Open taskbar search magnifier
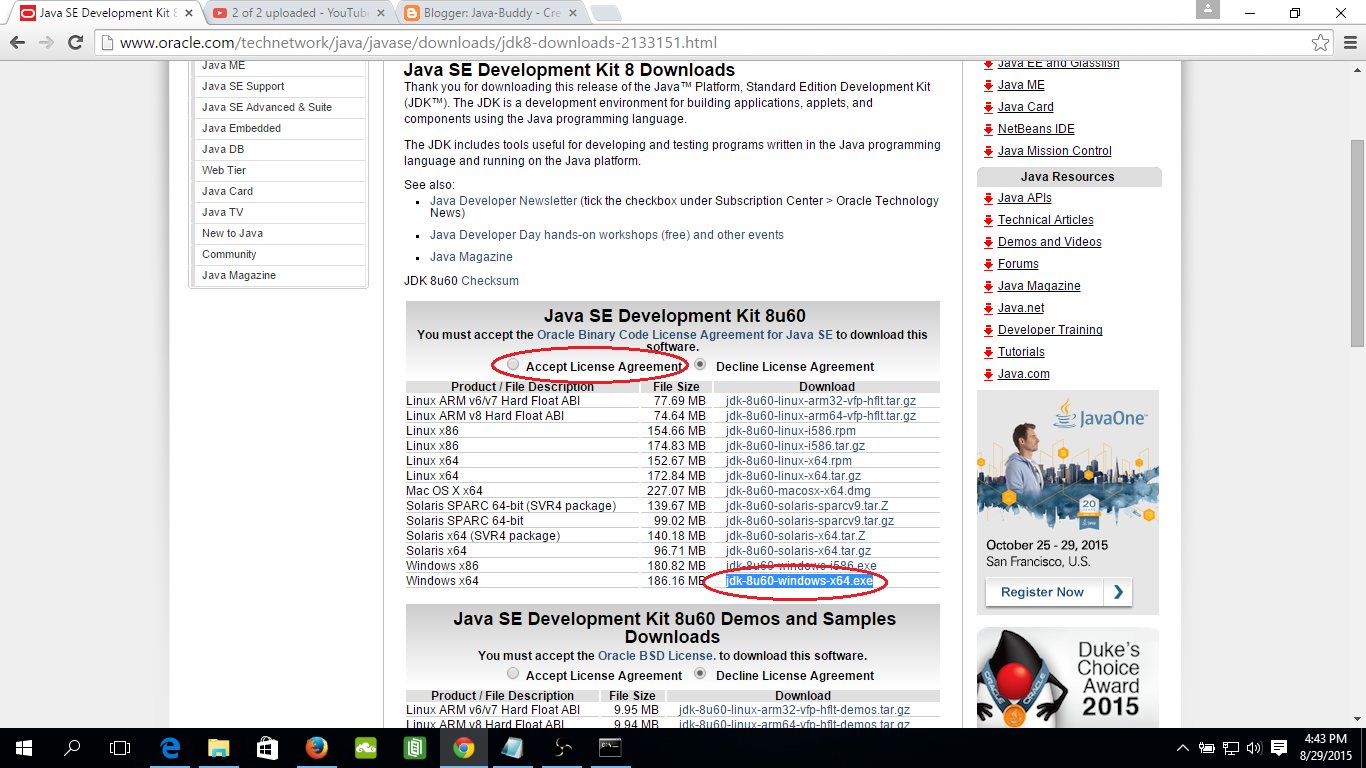The height and width of the screenshot is (768, 1366). [72, 747]
